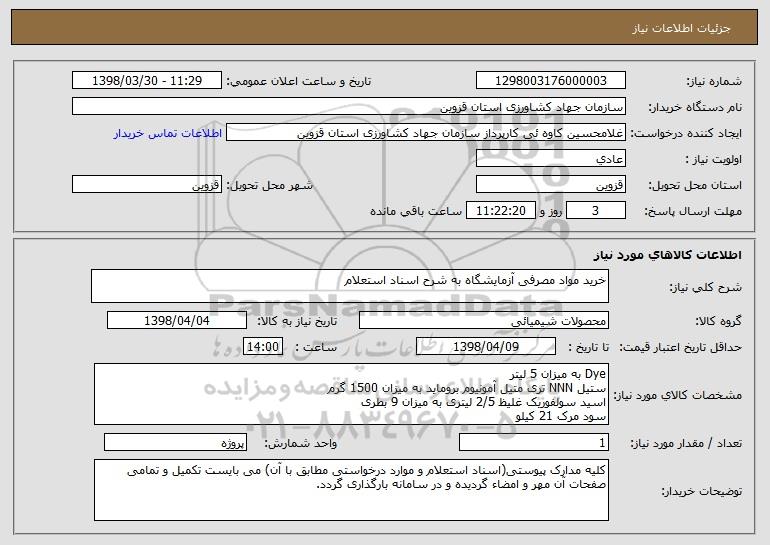Select the unit of measure field پروژه
Screen dimensions: 770x545
[175, 443]
